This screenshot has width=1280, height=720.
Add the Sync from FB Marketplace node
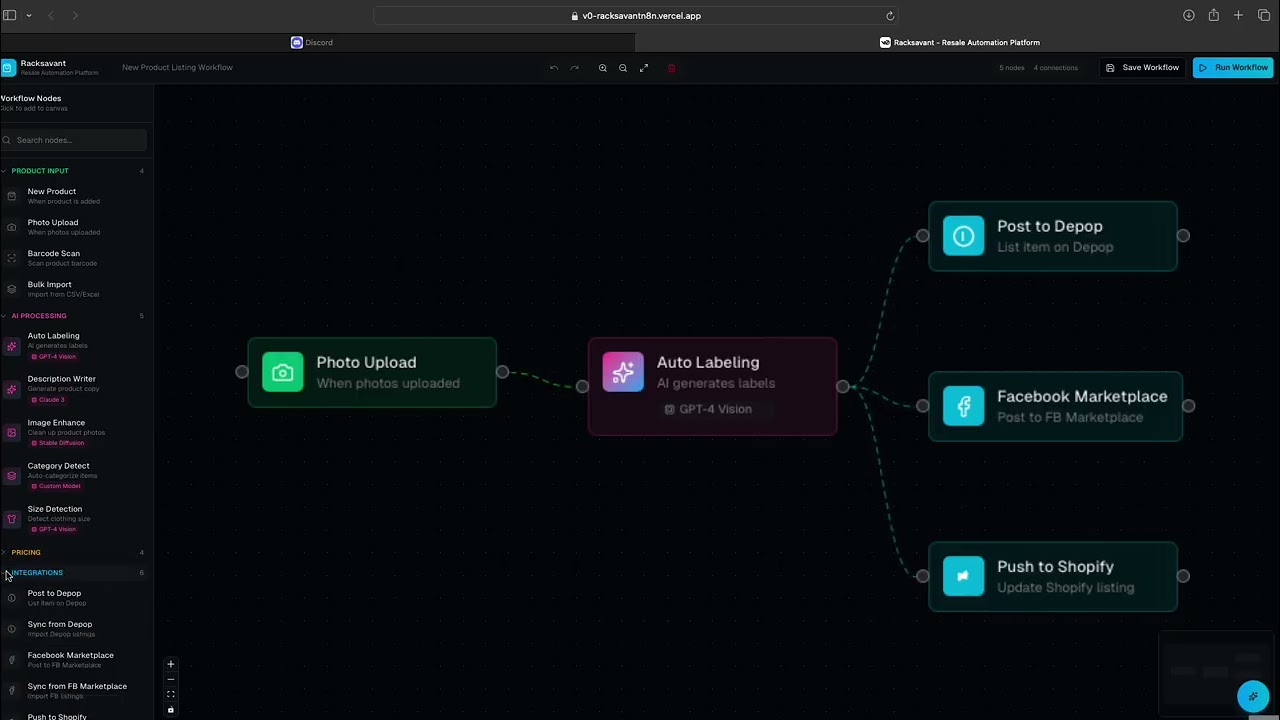coord(75,691)
